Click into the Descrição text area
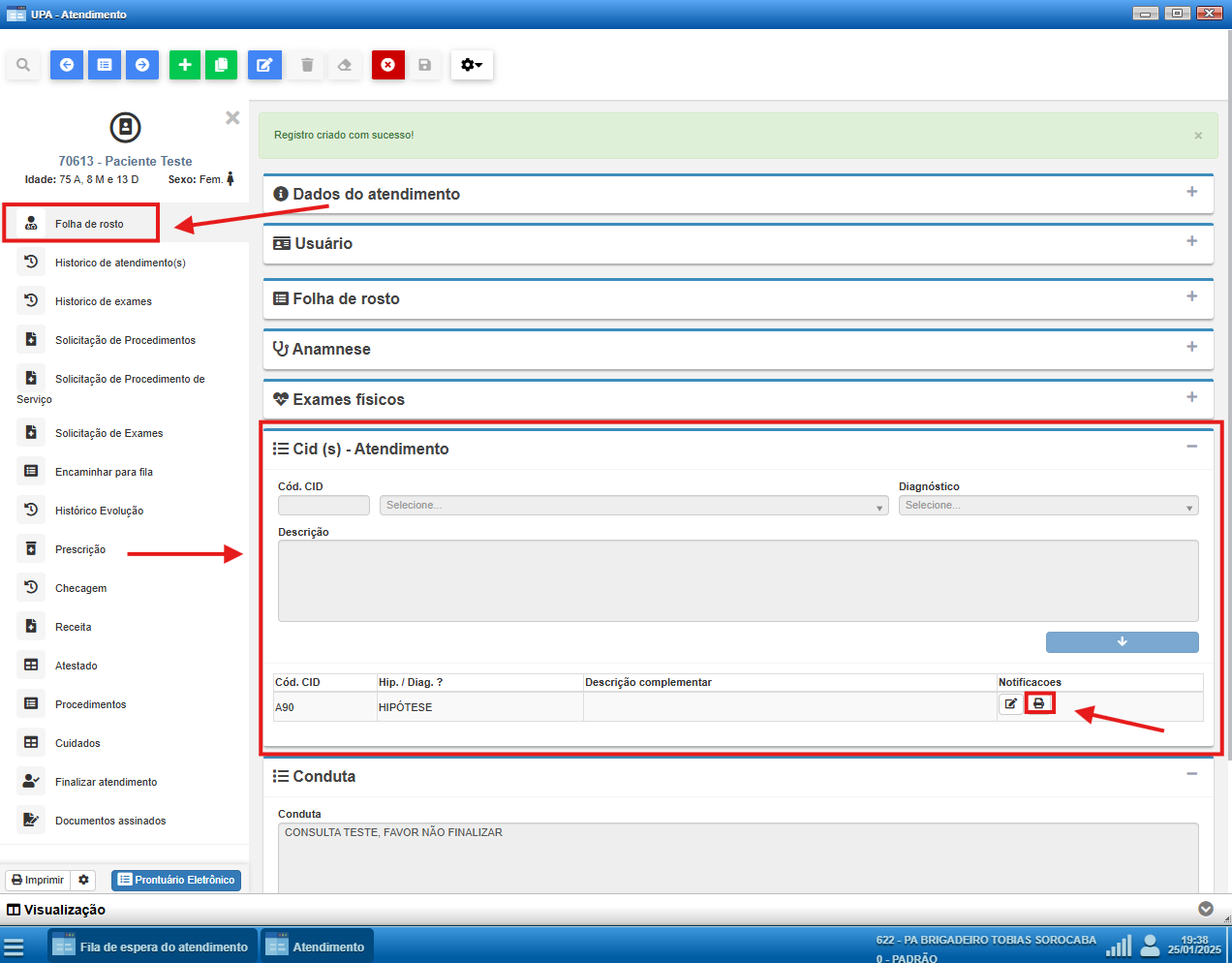The image size is (1232, 963). coord(737,580)
